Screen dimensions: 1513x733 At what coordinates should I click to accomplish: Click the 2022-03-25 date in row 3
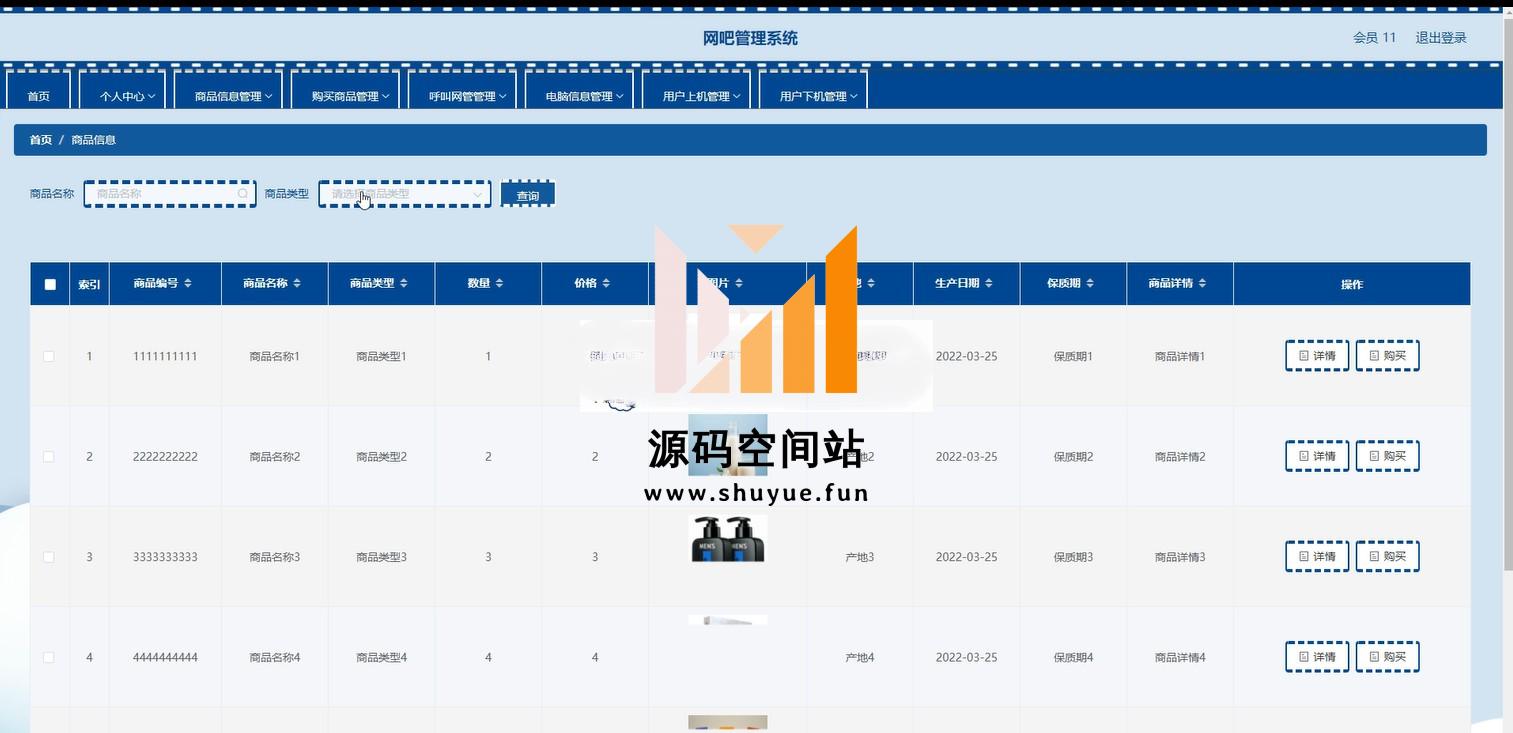tap(966, 557)
